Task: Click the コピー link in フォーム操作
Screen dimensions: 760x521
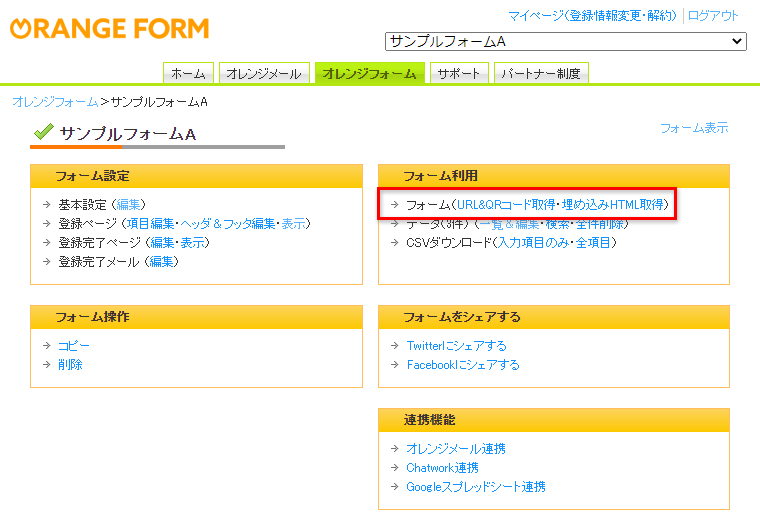Action: (74, 346)
